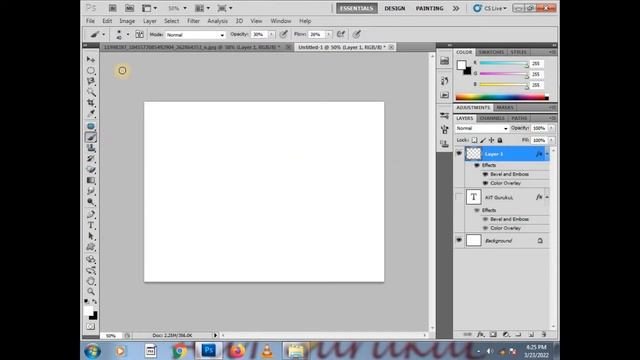The image size is (640, 360).
Task: Open the Filter menu
Action: [193, 21]
